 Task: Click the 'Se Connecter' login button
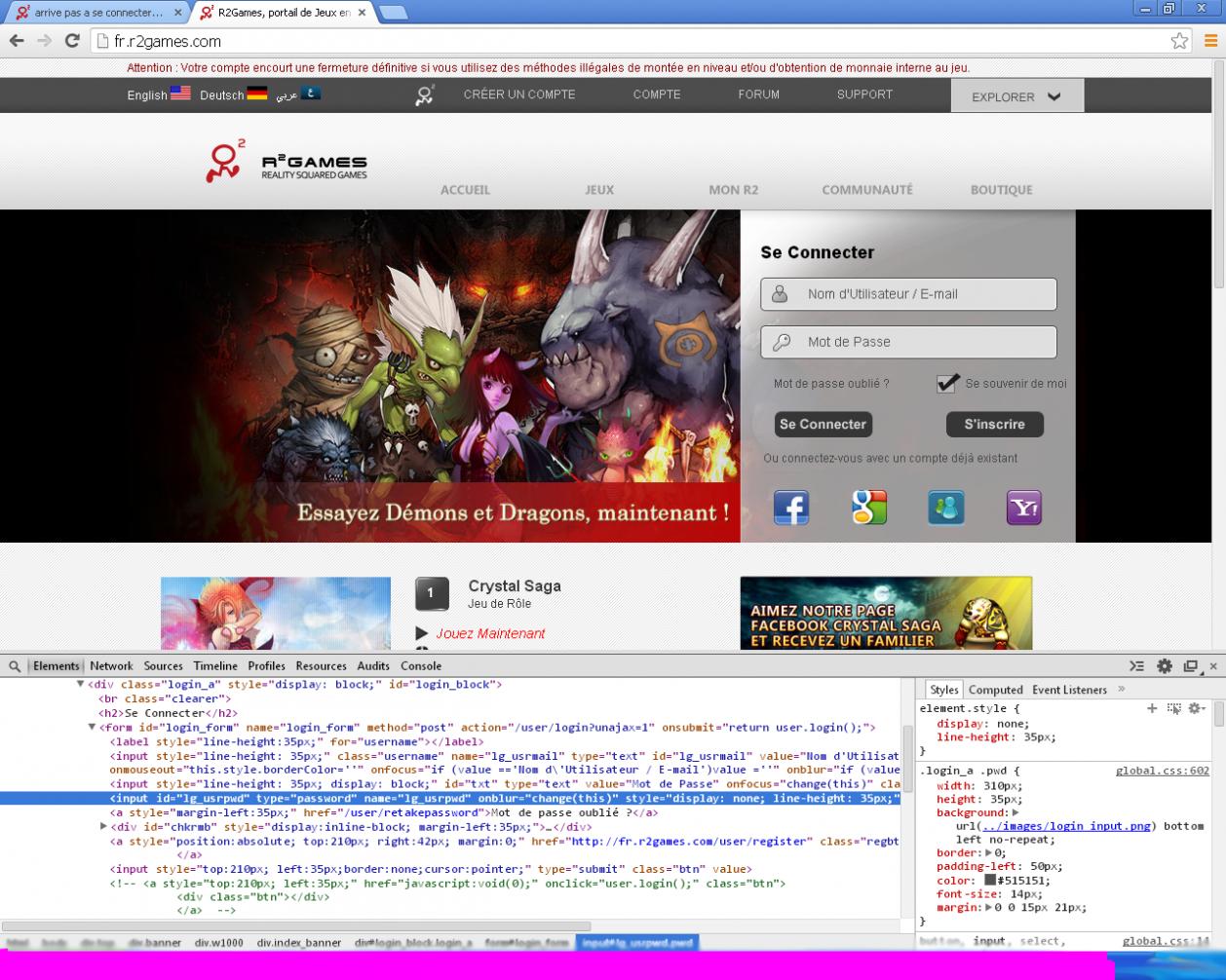[823, 425]
